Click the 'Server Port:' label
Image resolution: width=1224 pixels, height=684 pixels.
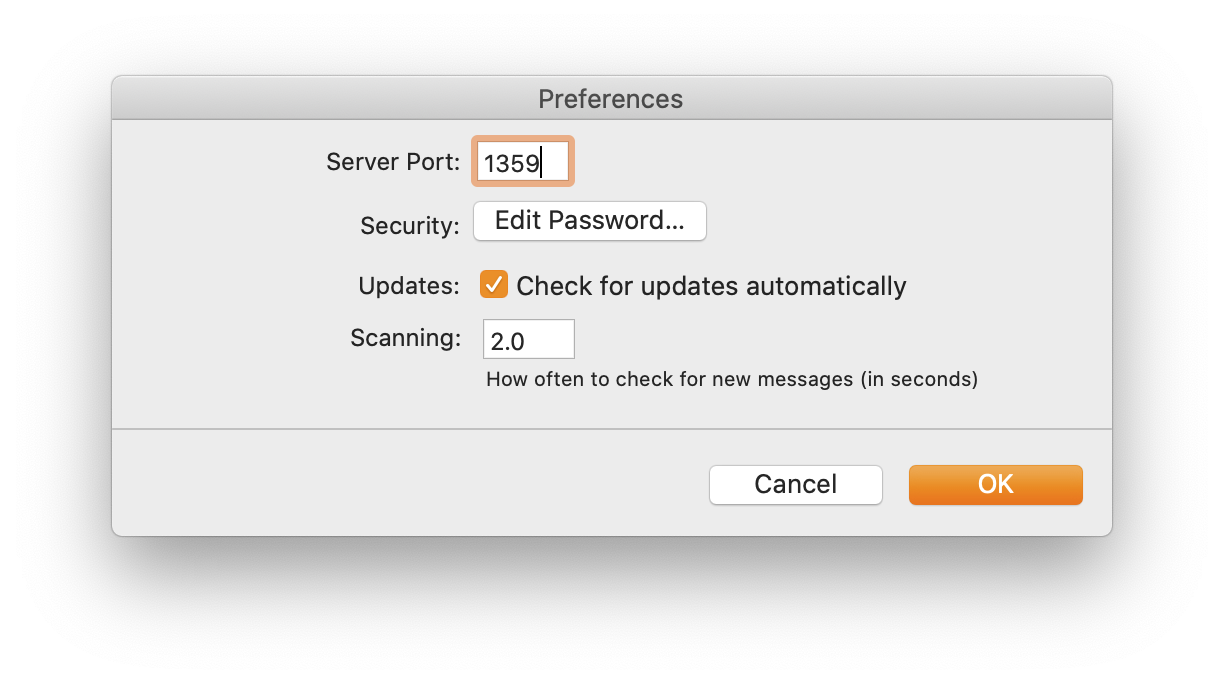393,162
